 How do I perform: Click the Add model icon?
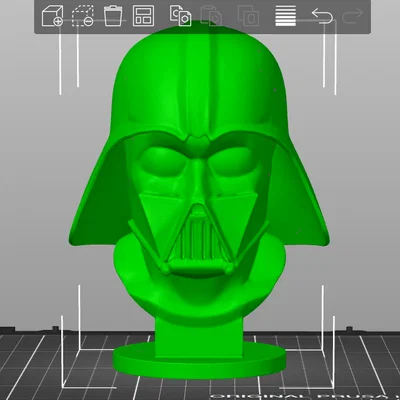[52, 16]
